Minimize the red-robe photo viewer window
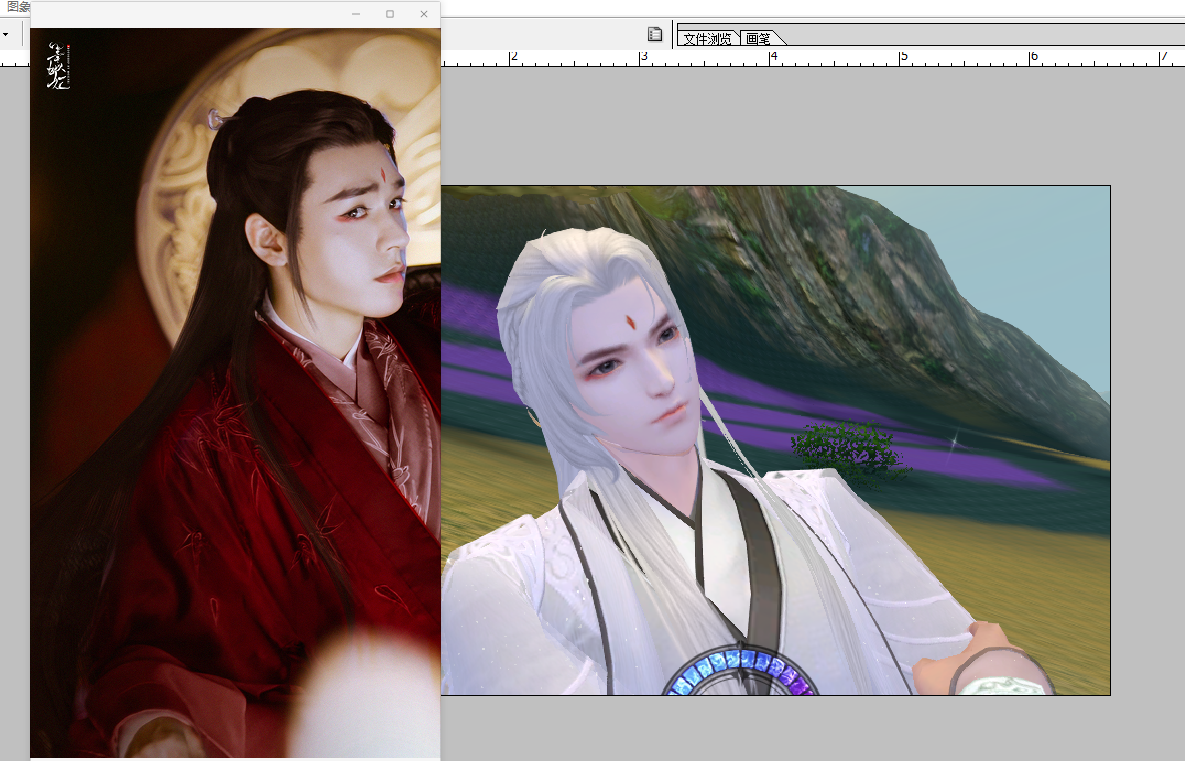The width and height of the screenshot is (1185, 761). point(356,14)
